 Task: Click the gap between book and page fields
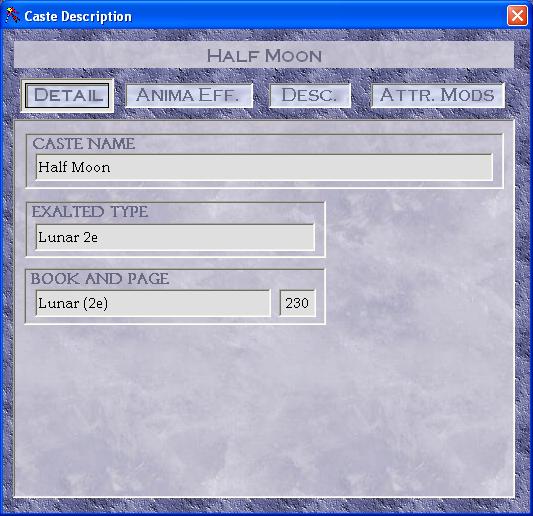[x=275, y=303]
